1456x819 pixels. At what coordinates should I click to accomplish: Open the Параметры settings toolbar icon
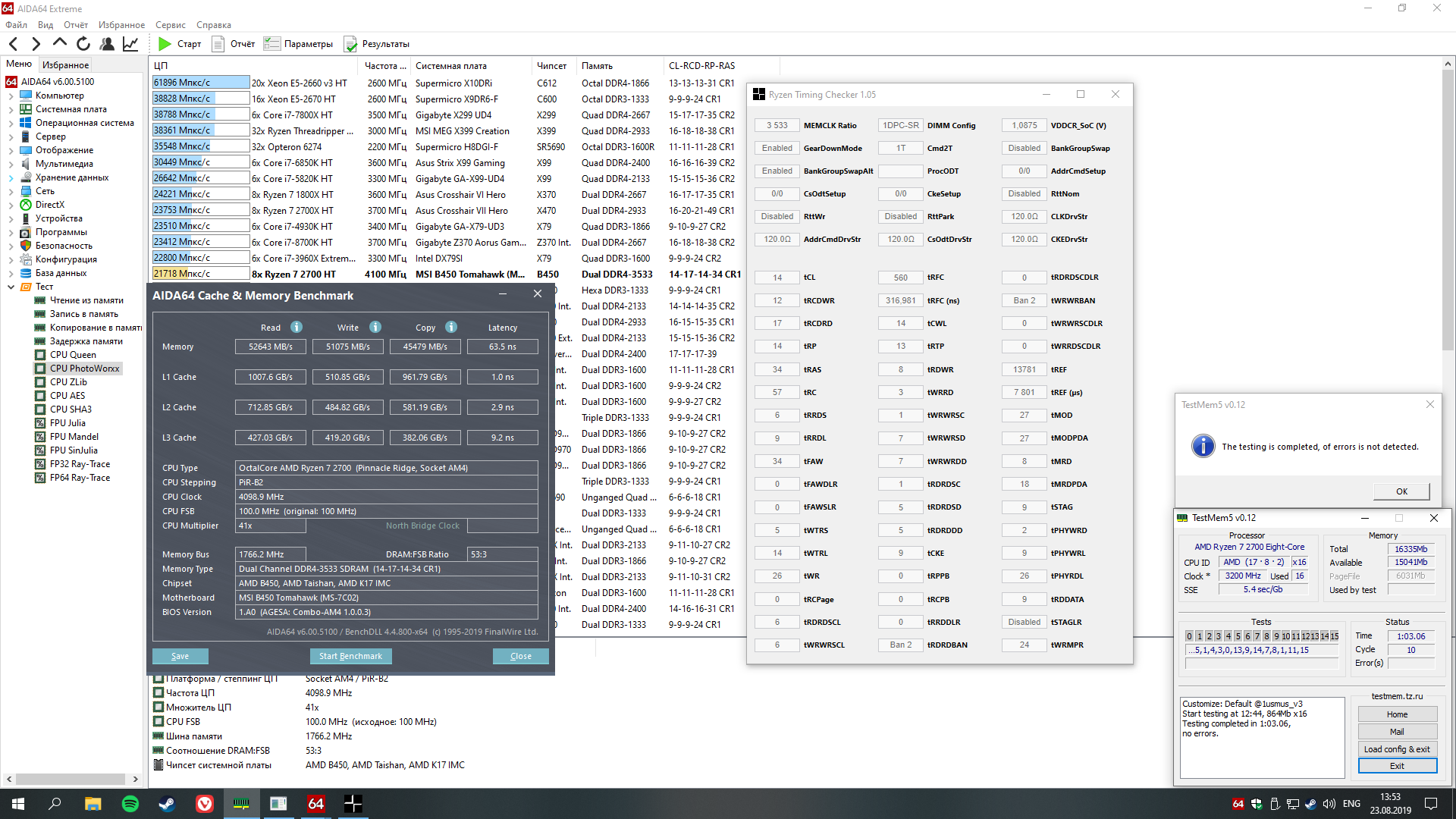click(271, 44)
